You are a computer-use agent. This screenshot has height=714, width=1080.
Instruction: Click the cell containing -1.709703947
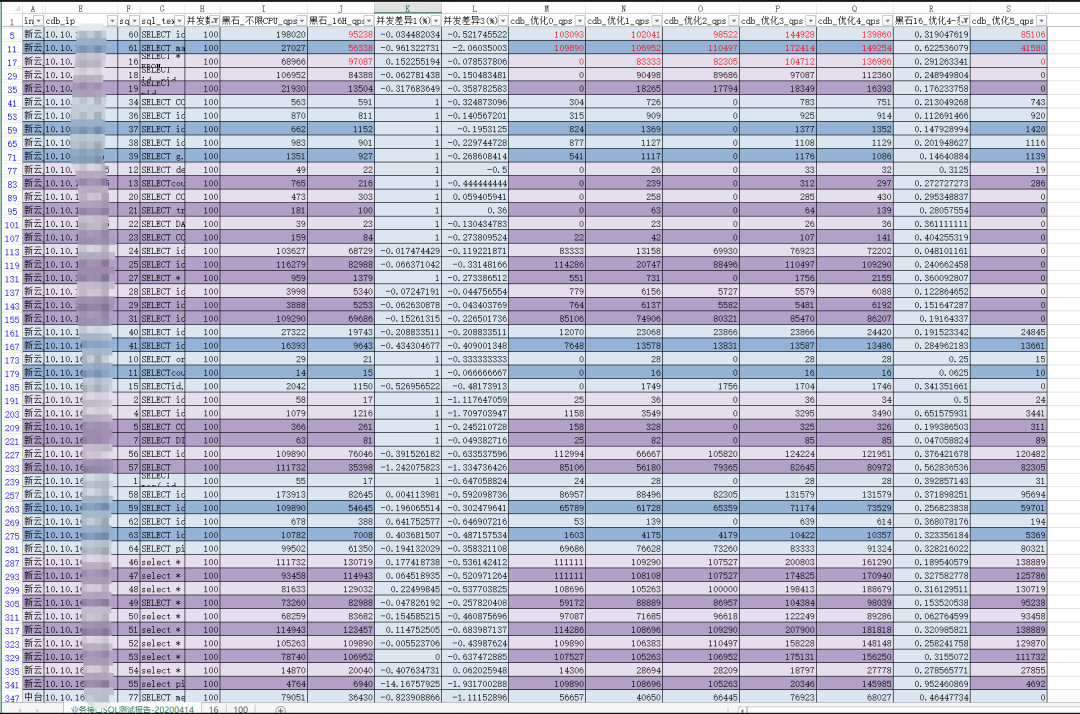point(475,414)
